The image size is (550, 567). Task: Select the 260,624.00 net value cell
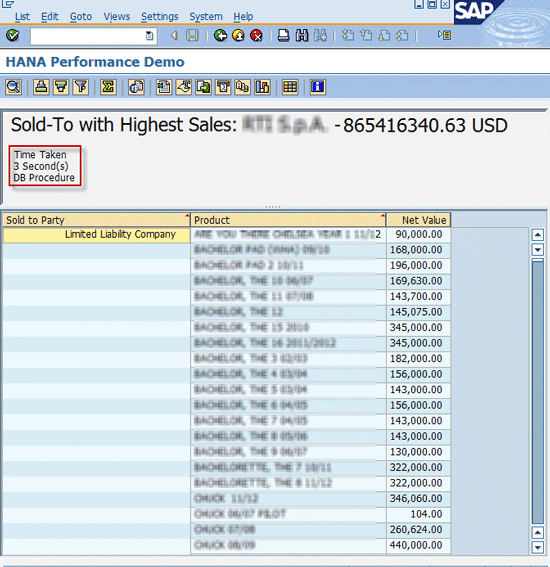coord(419,530)
